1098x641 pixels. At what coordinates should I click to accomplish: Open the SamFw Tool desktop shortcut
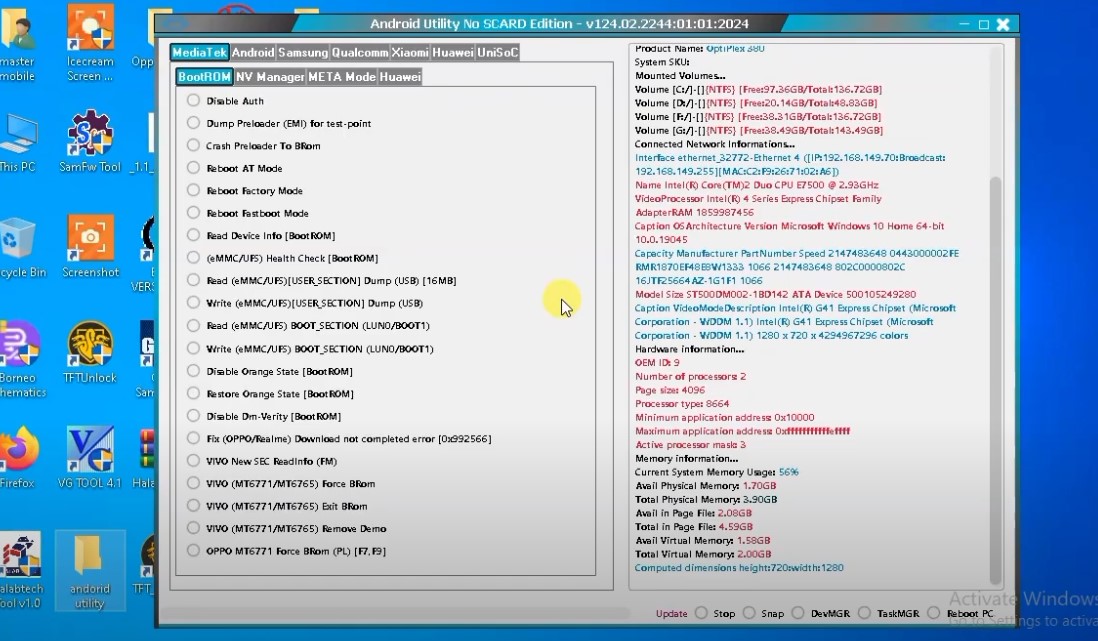point(90,142)
